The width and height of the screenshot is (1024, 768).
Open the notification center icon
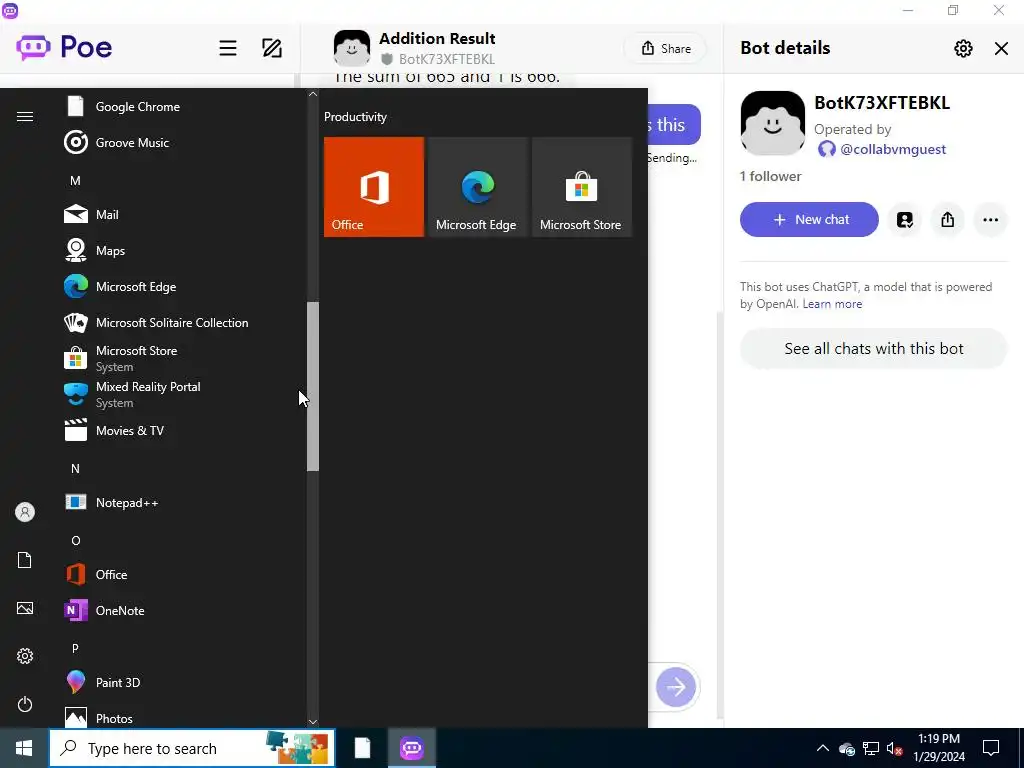(991, 748)
